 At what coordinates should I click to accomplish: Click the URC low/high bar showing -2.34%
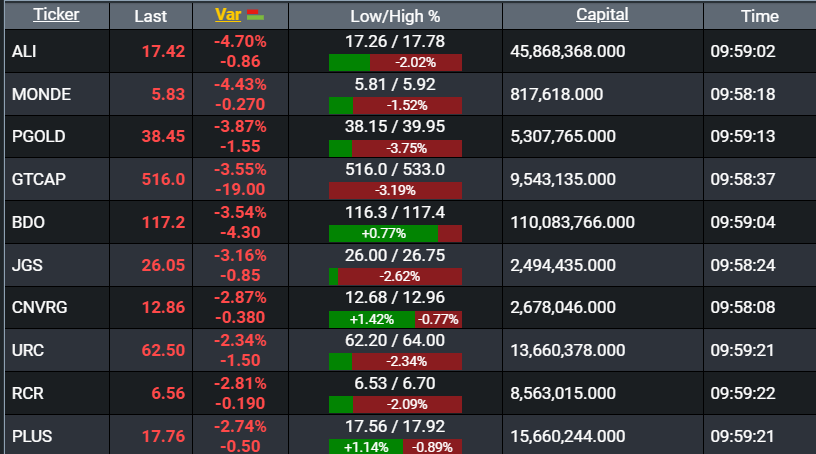pos(396,361)
